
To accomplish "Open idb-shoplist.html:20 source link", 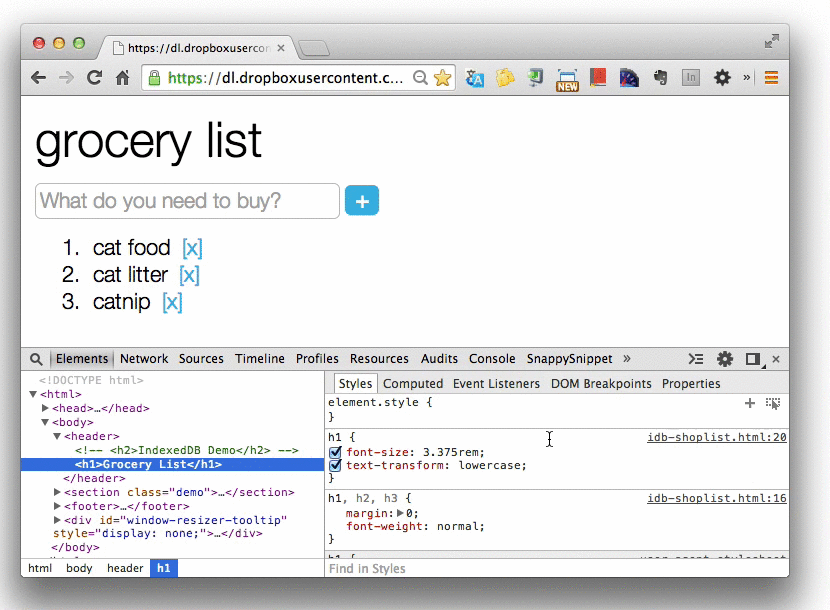I will click(x=716, y=438).
